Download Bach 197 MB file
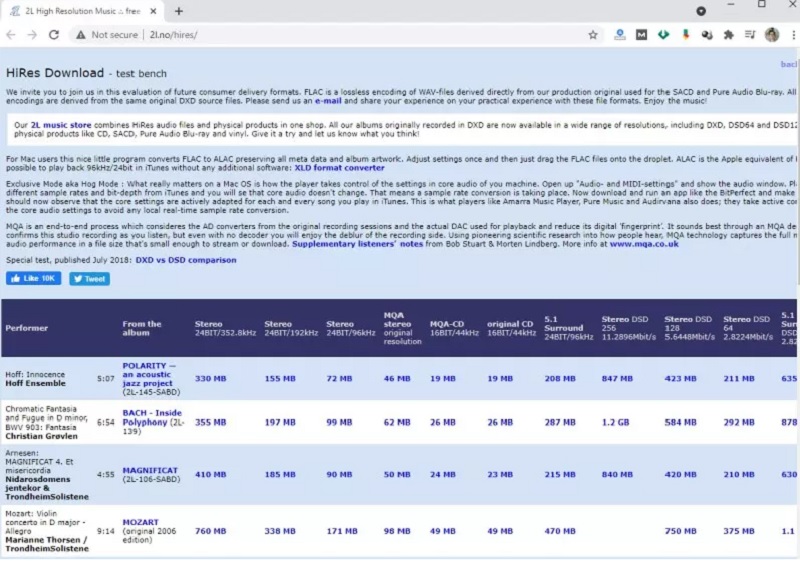The image size is (800, 561). [x=280, y=423]
